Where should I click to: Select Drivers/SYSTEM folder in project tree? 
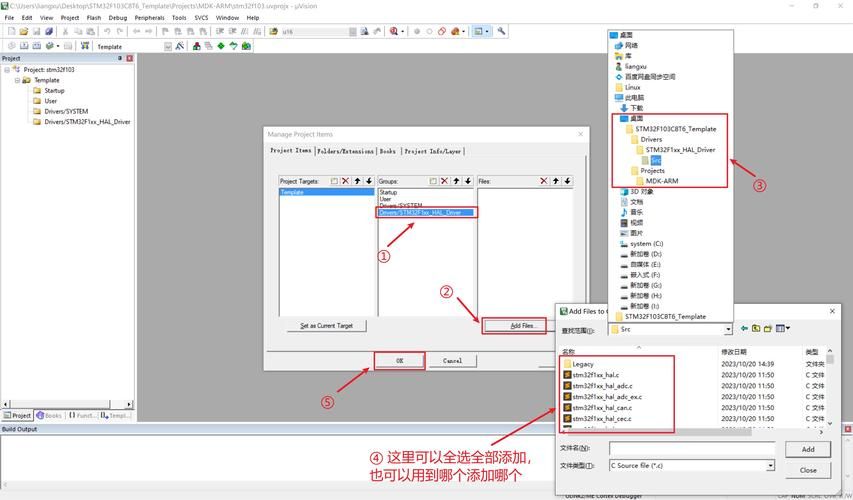(66, 111)
